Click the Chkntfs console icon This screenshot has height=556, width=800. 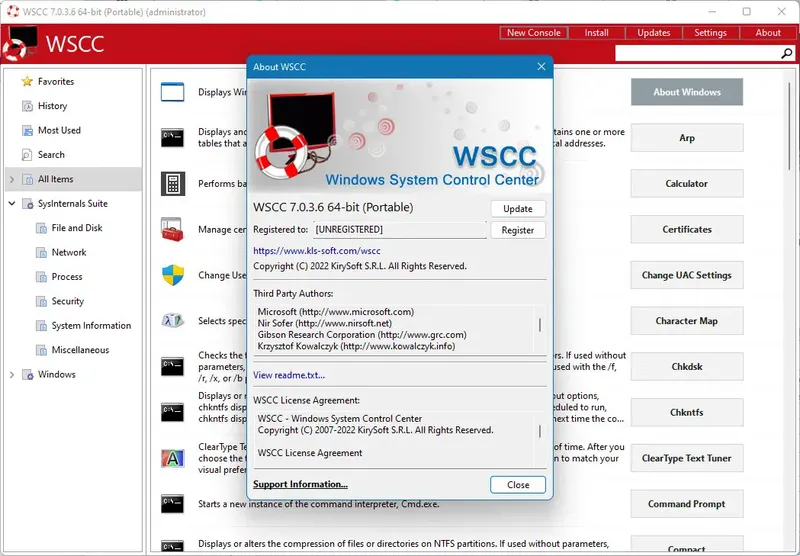pyautogui.click(x=172, y=412)
